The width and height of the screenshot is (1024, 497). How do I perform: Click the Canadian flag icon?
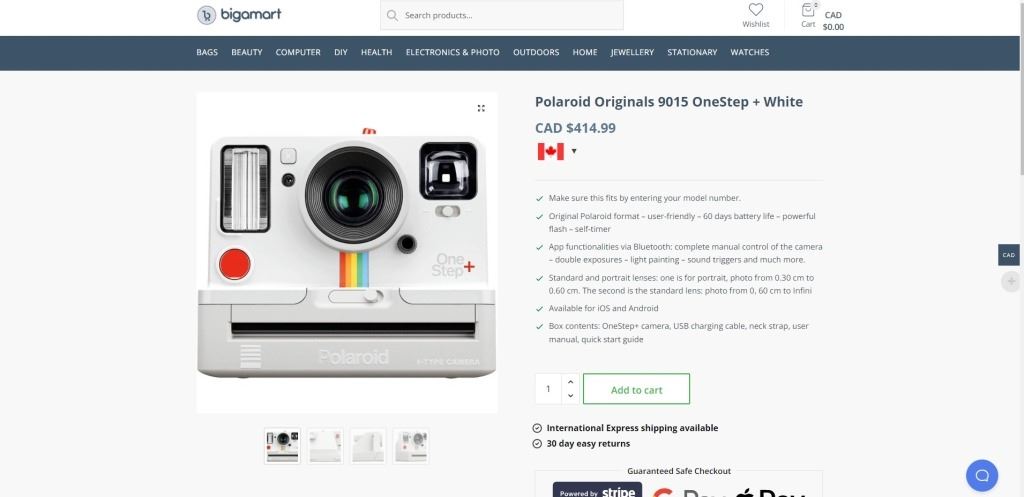[551, 151]
